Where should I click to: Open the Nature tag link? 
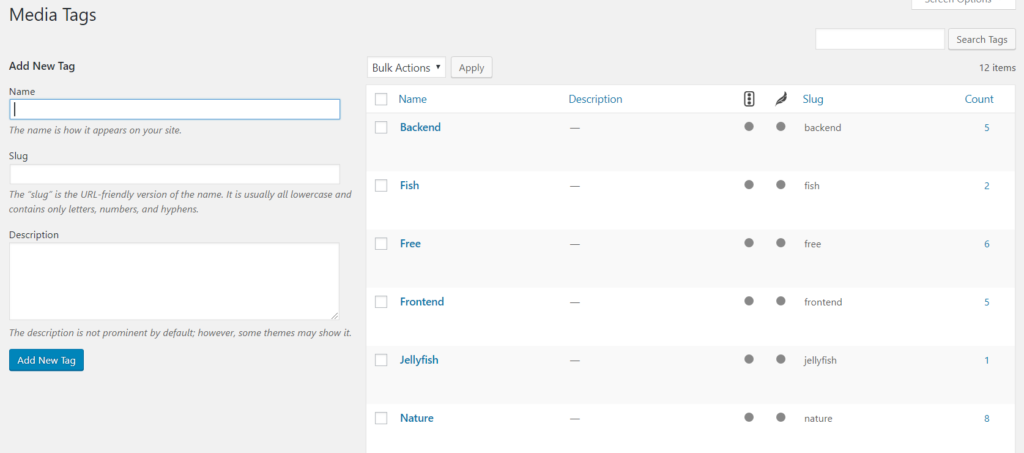[417, 418]
